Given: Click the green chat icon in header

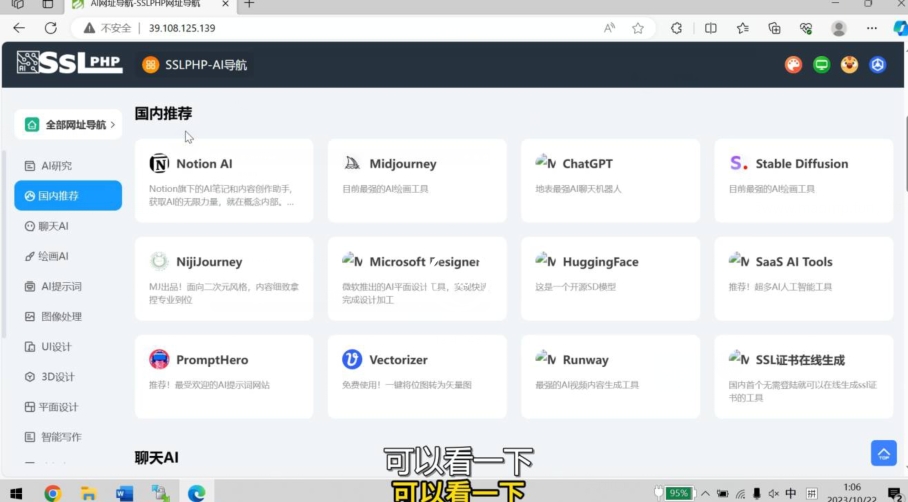Looking at the screenshot, I should click(x=821, y=65).
